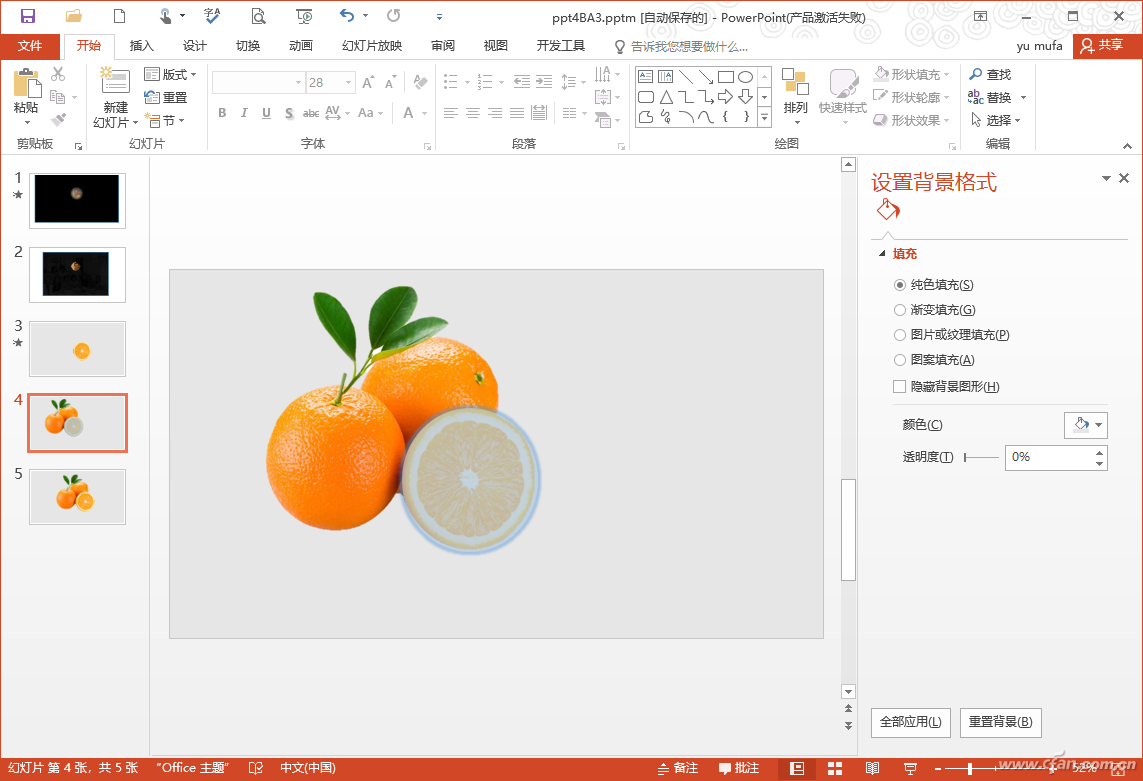The height and width of the screenshot is (781, 1143).
Task: Click the Find (查找) icon
Action: click(x=977, y=75)
